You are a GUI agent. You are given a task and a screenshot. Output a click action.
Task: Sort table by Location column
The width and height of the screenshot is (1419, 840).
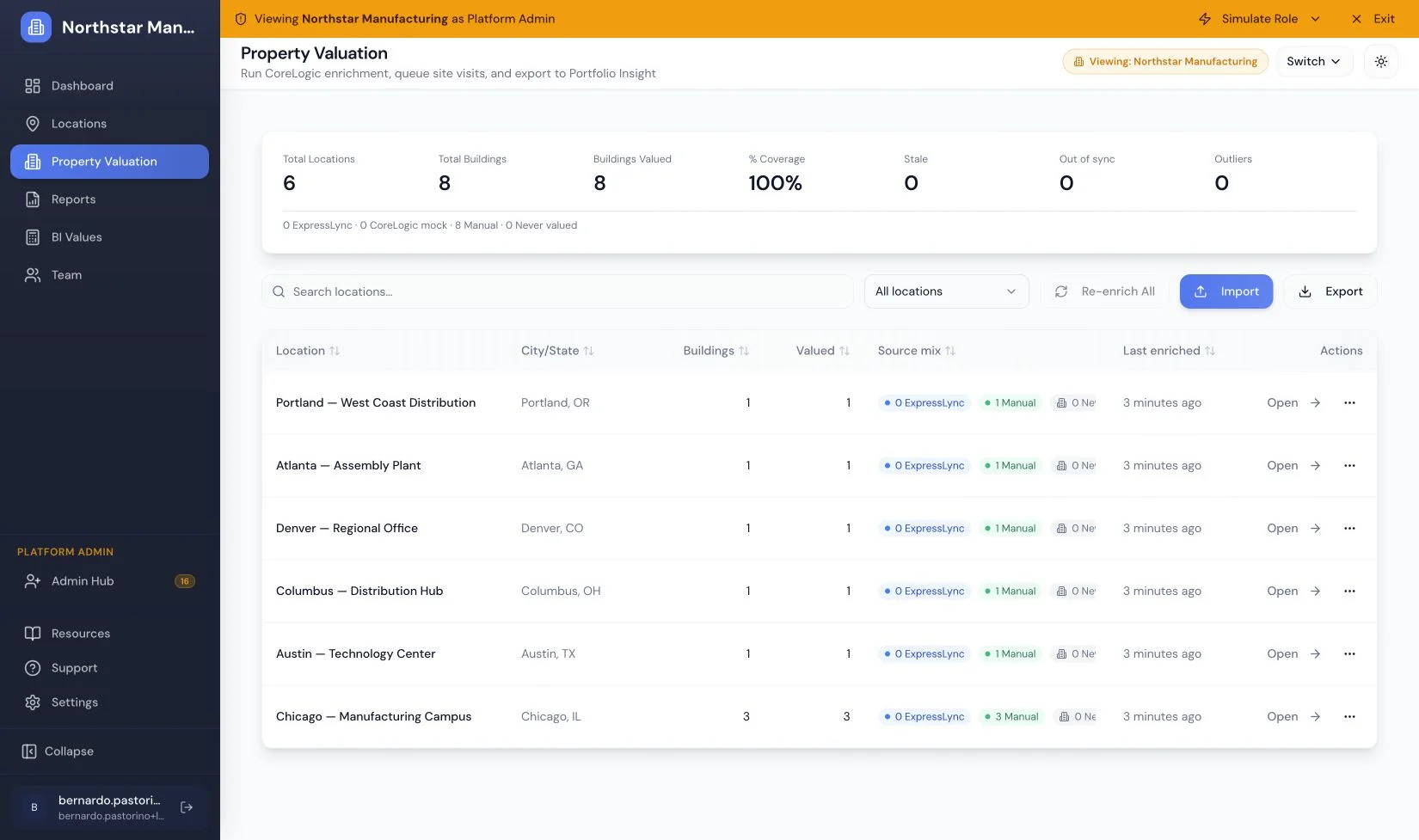pos(308,351)
